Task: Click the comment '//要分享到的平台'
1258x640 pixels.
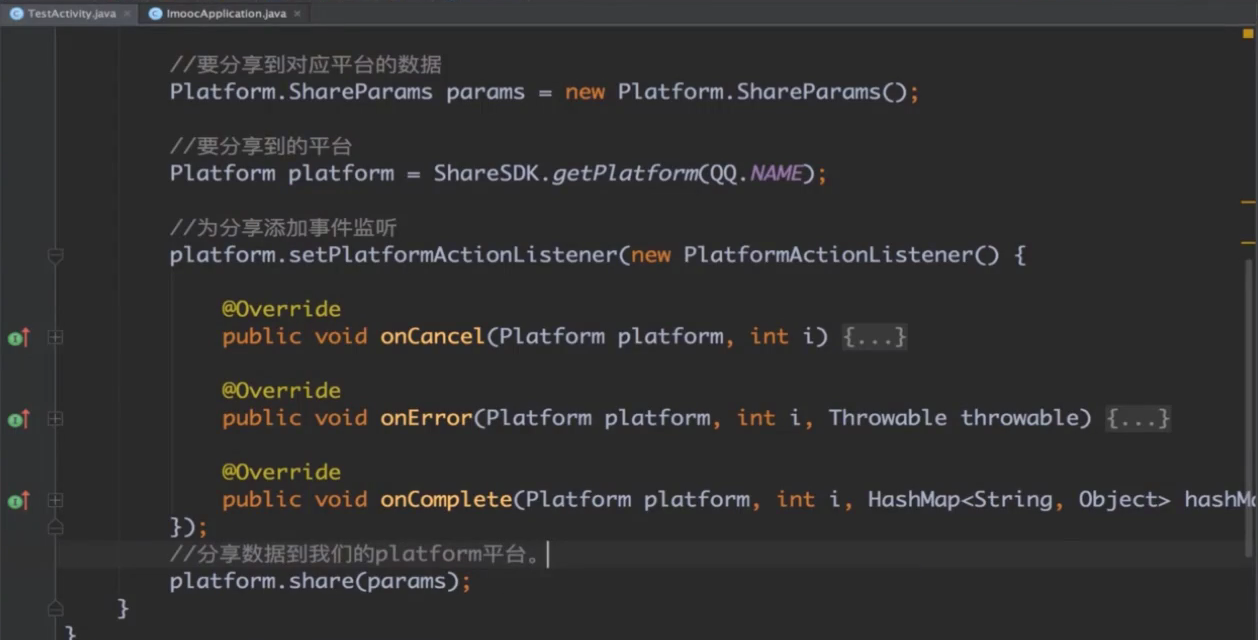Action: pos(261,147)
